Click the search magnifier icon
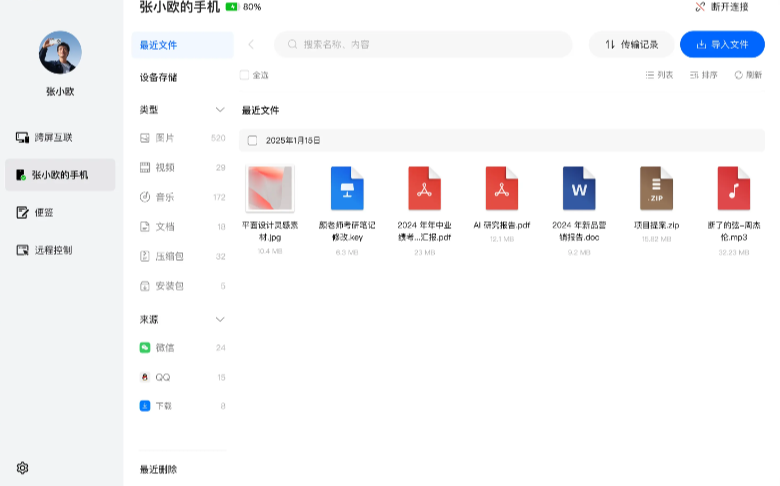The width and height of the screenshot is (780, 486). tap(292, 45)
